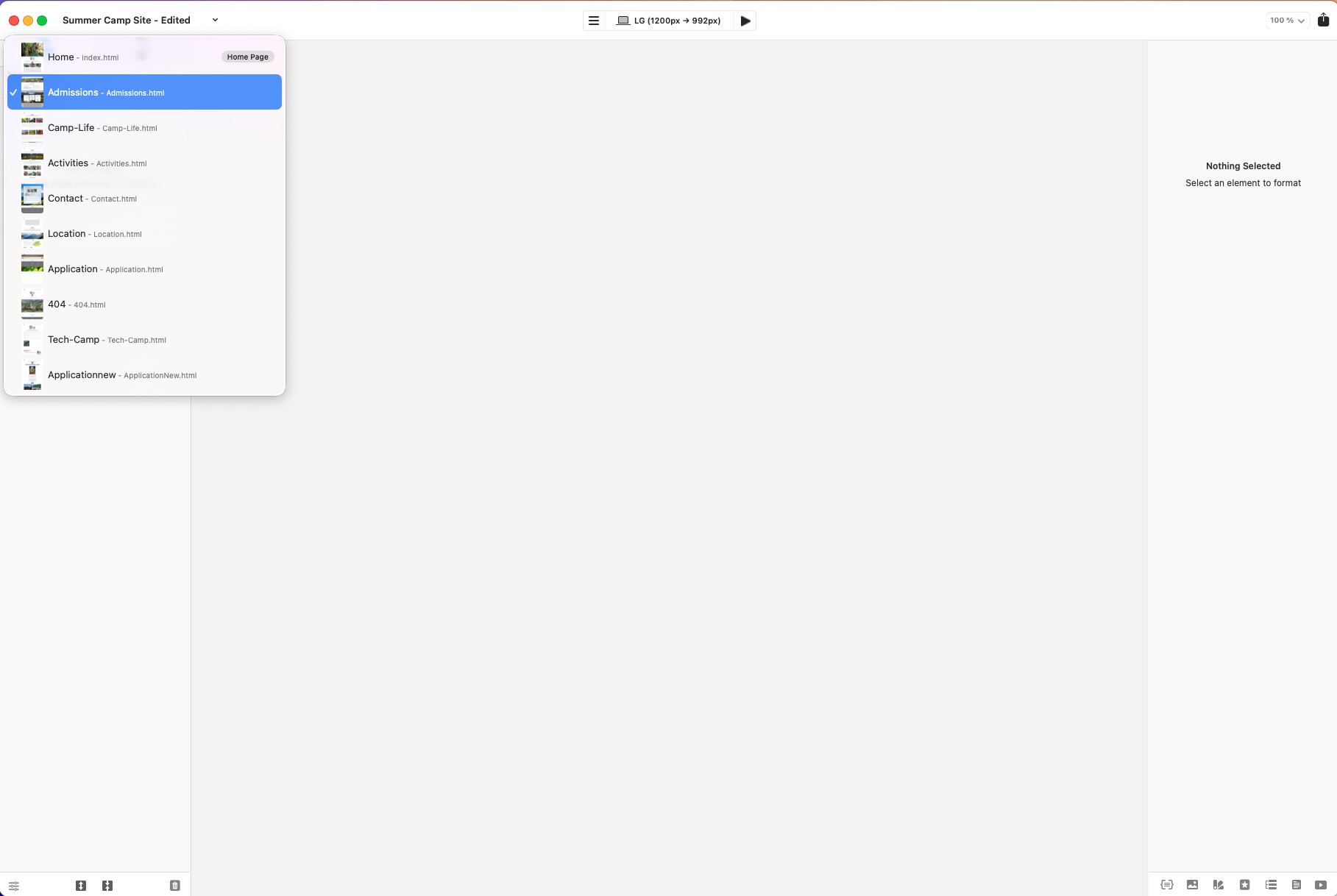The height and width of the screenshot is (896, 1337).
Task: Open the starred components icon
Action: click(1244, 885)
